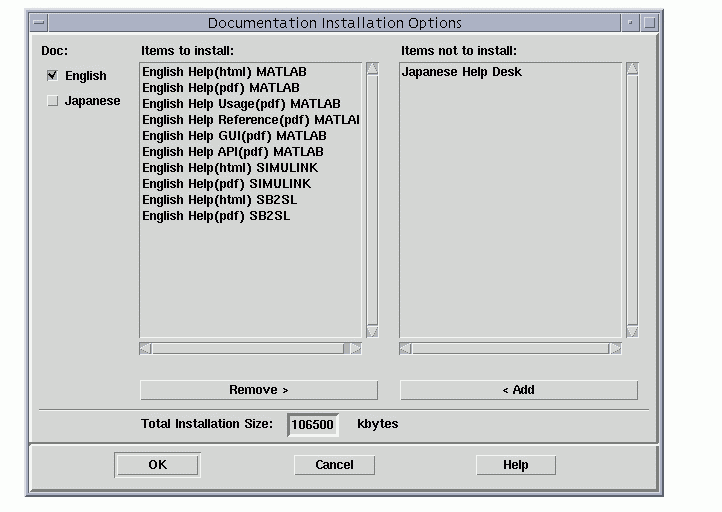The height and width of the screenshot is (512, 722).
Task: Select Japanese Help Desk item
Action: click(510, 72)
